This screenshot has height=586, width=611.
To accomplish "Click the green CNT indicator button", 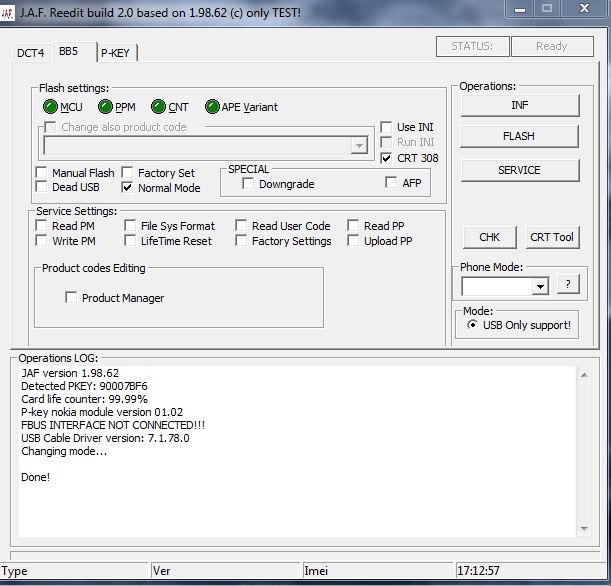I will 158,107.
